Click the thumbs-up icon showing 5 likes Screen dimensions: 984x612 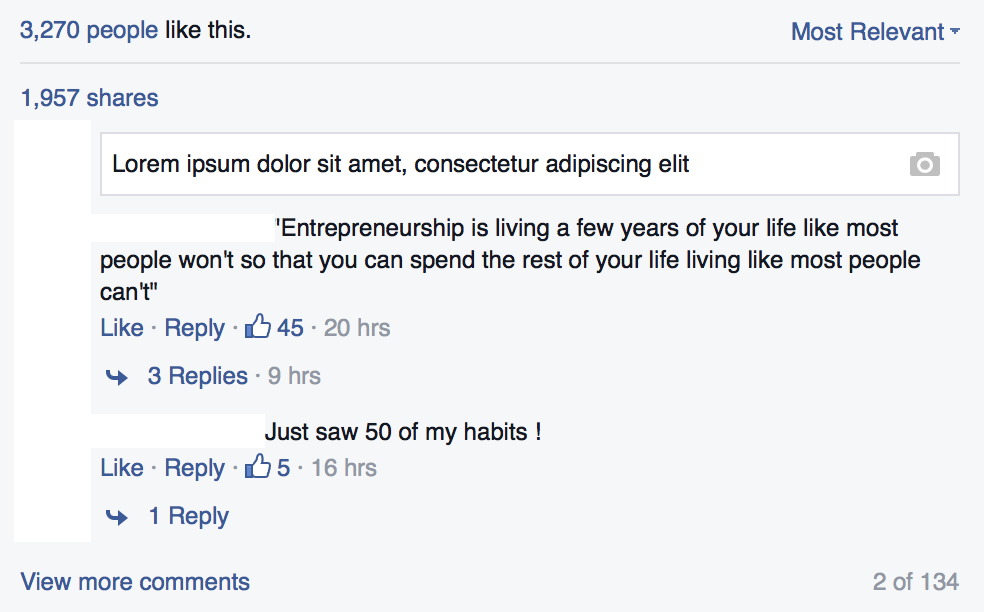tap(259, 467)
